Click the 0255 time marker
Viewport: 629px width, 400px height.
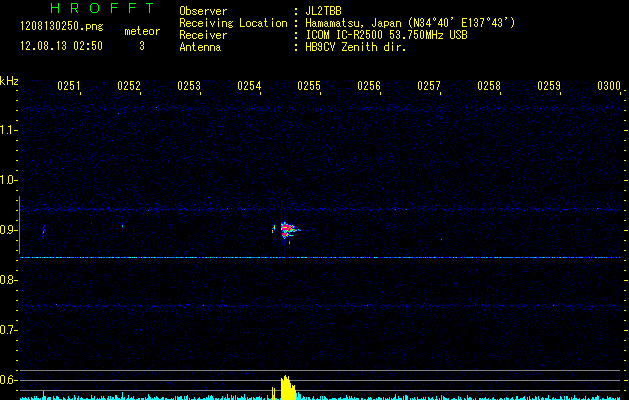point(309,87)
